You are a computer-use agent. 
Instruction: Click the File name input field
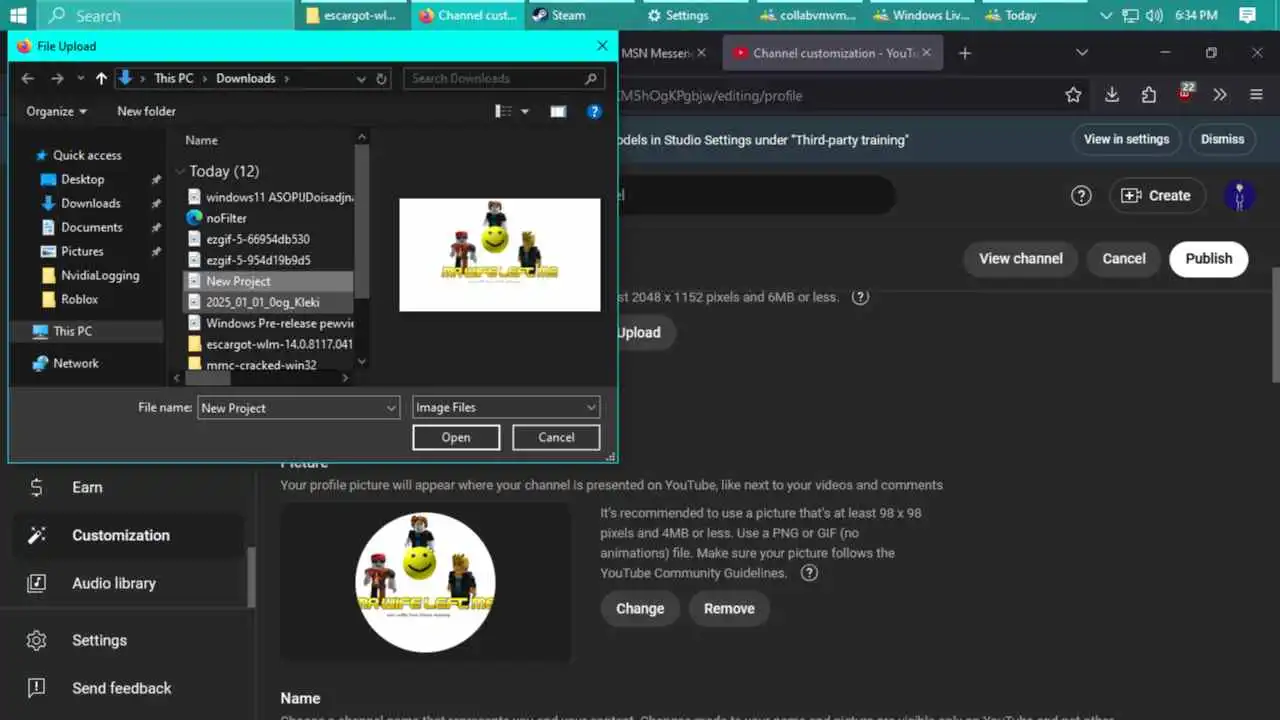pos(290,408)
